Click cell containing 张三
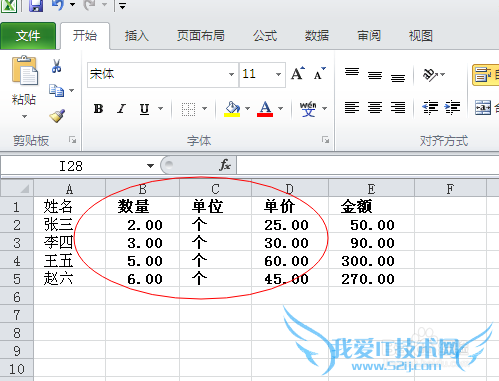 [x=69, y=225]
